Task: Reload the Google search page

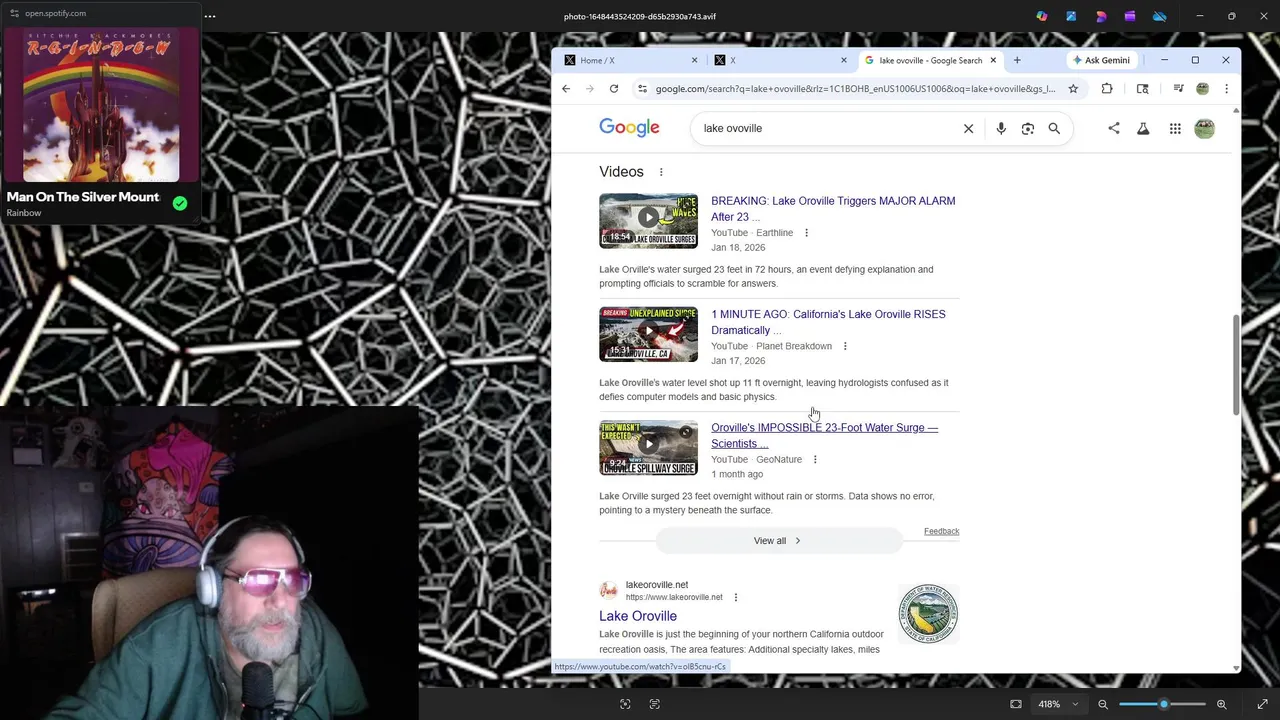Action: click(x=614, y=89)
